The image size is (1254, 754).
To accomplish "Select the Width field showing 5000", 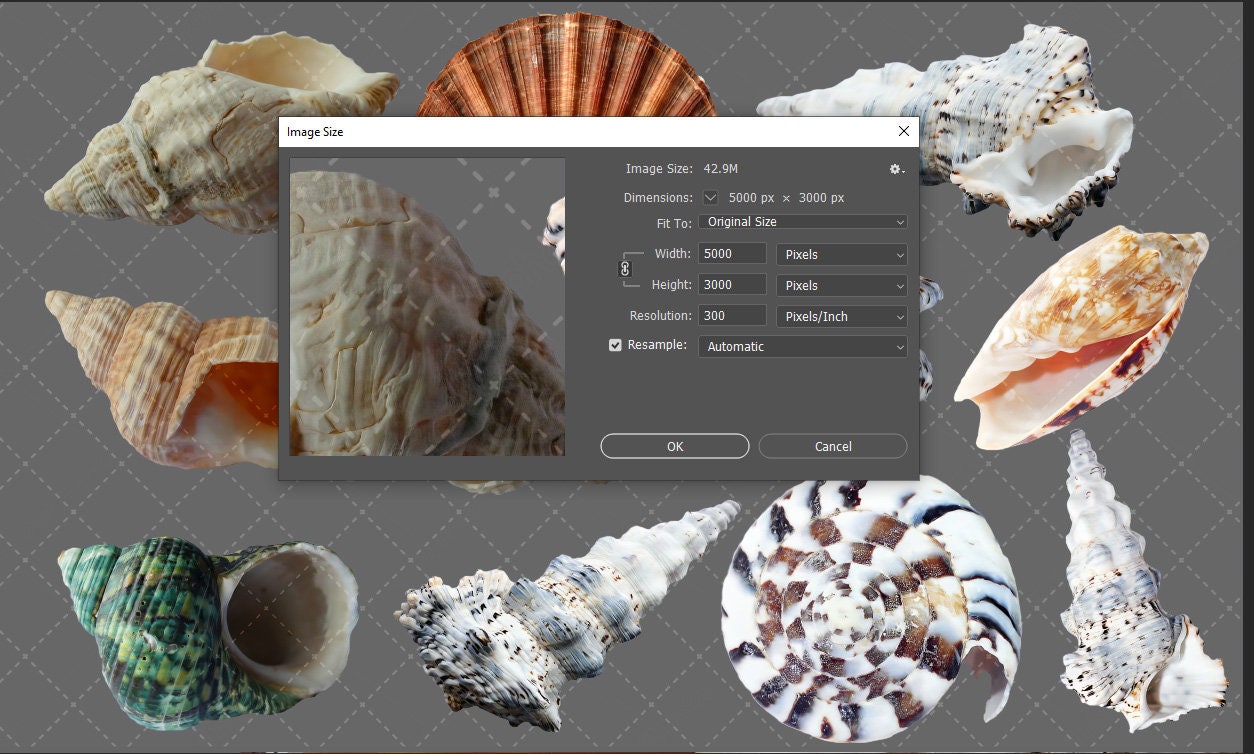I will coord(732,253).
